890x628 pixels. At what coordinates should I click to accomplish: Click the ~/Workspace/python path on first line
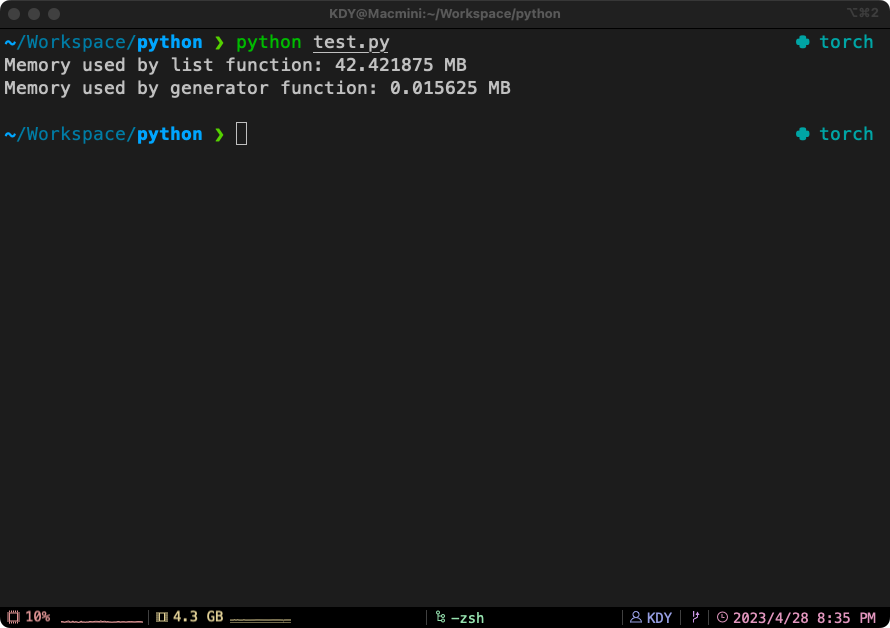[103, 43]
